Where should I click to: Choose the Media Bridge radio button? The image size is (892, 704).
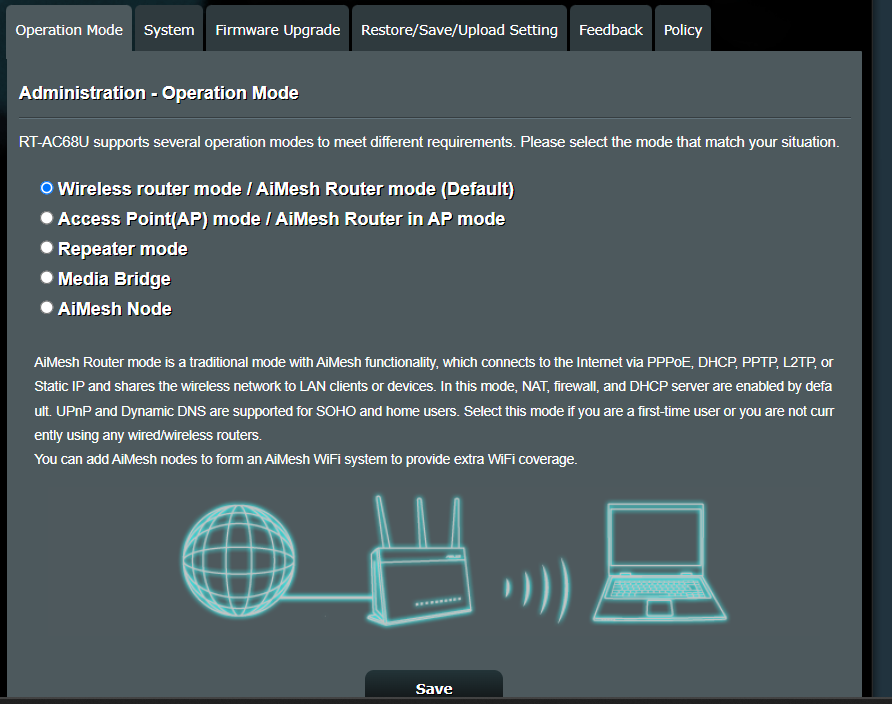tap(47, 278)
